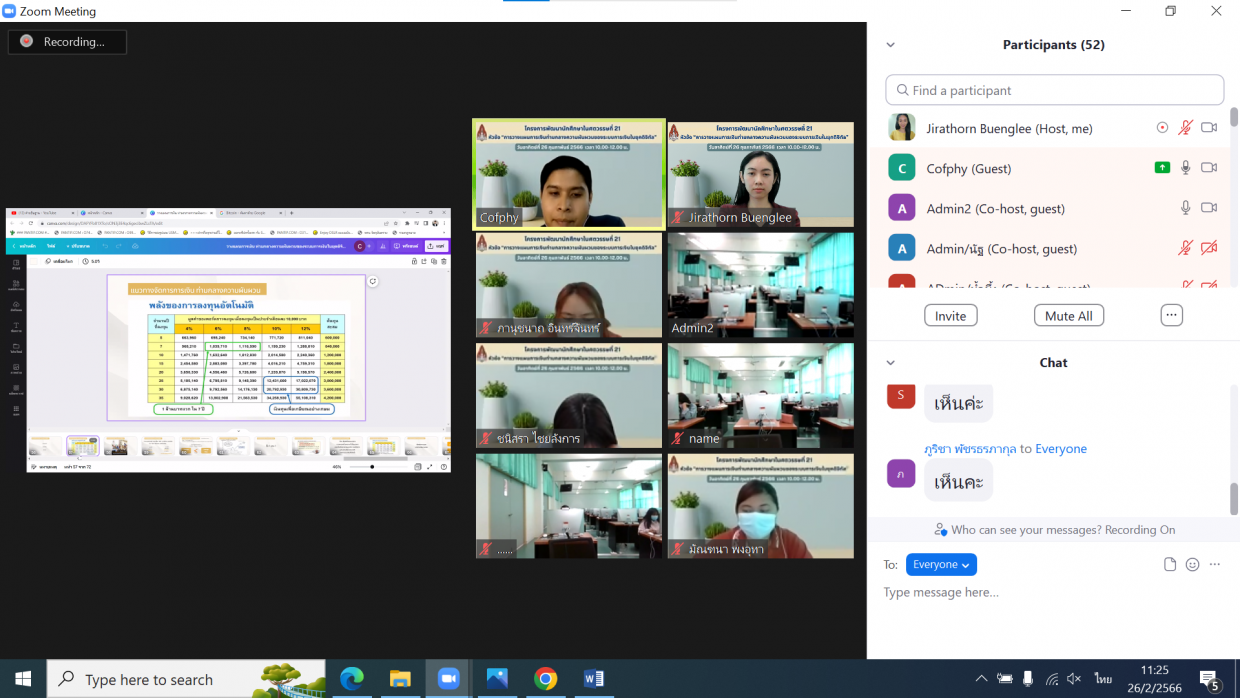Image resolution: width=1240 pixels, height=698 pixels.
Task: Click the 'Find a participant' search field
Action: tap(1054, 90)
